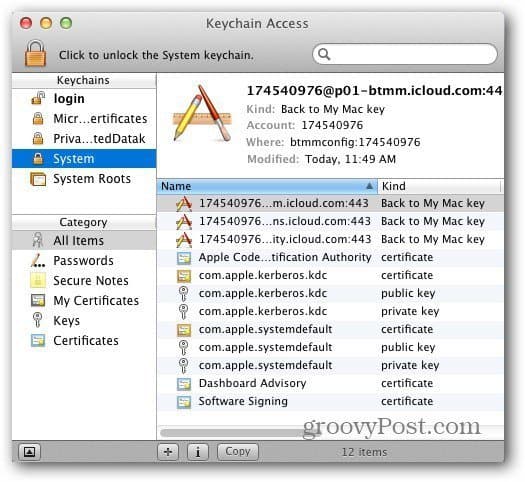Image resolution: width=525 pixels, height=482 pixels.
Task: Select the Software Signing certificate
Action: click(x=330, y=402)
